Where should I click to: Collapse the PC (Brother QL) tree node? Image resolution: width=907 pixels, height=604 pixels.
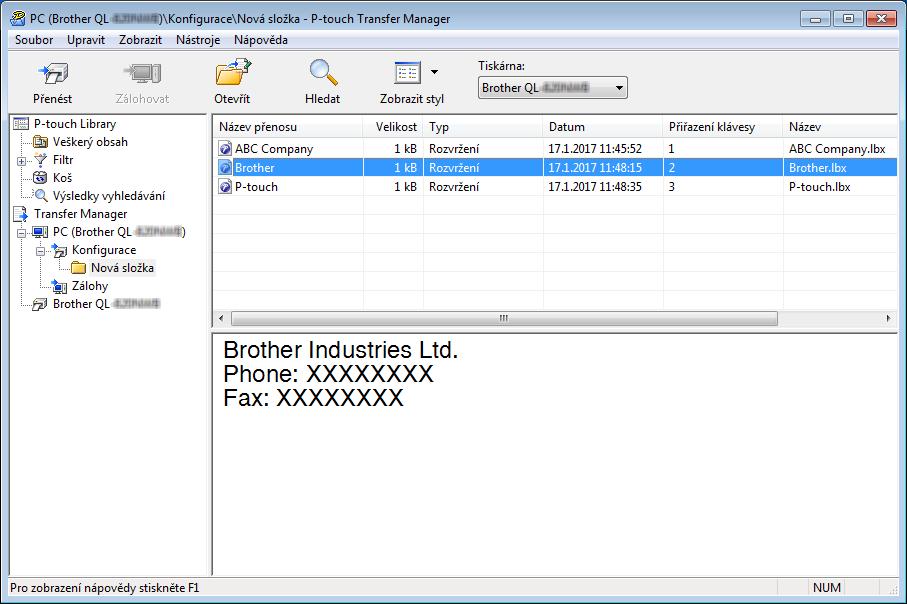[x=21, y=233]
